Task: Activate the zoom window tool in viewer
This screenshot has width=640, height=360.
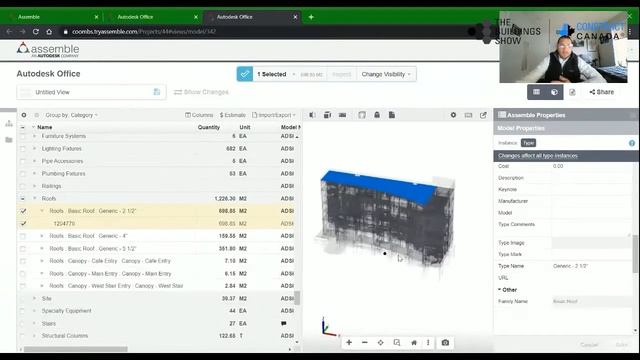Action: click(397, 342)
